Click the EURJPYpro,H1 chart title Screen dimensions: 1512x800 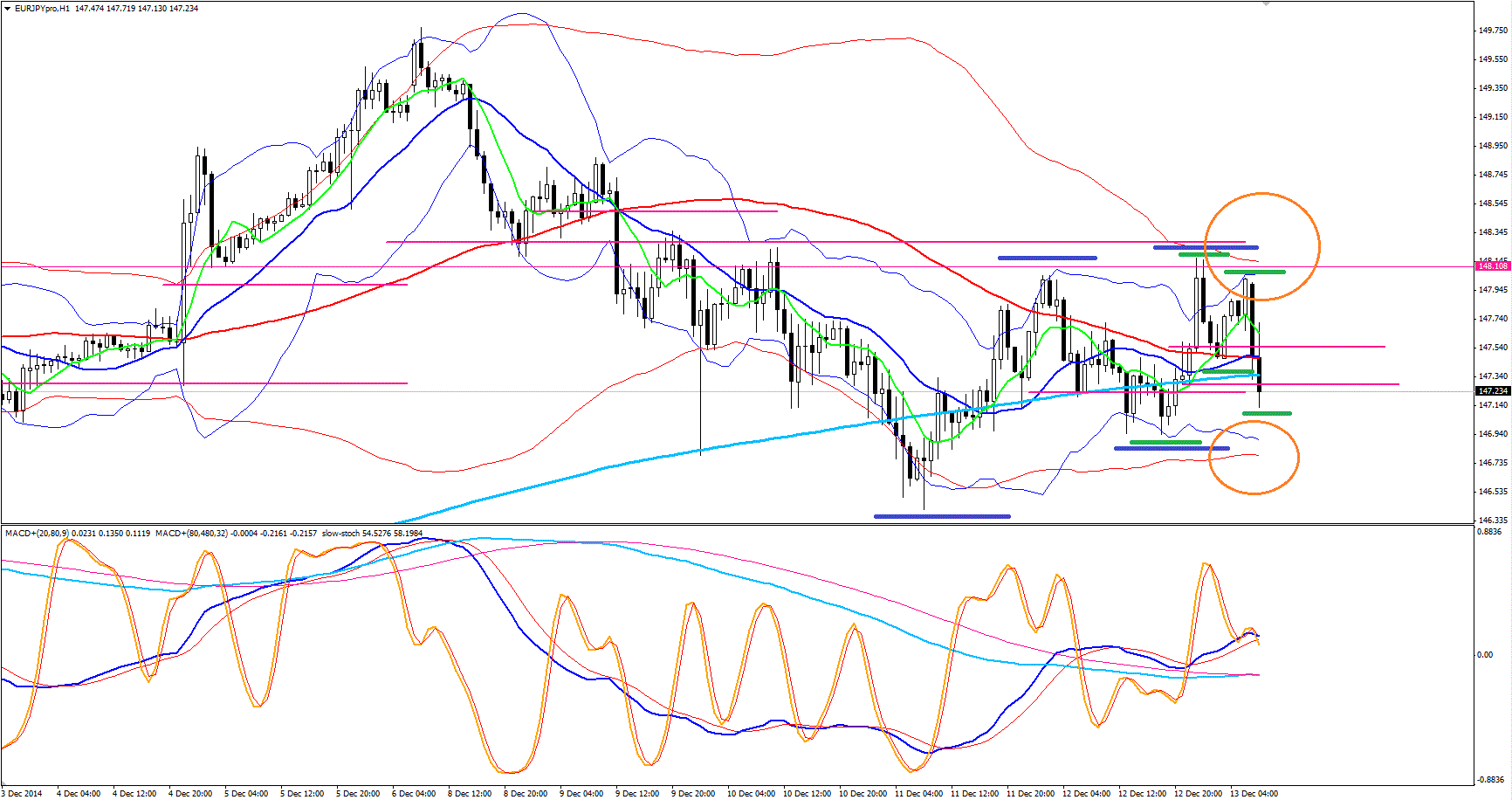[x=42, y=9]
